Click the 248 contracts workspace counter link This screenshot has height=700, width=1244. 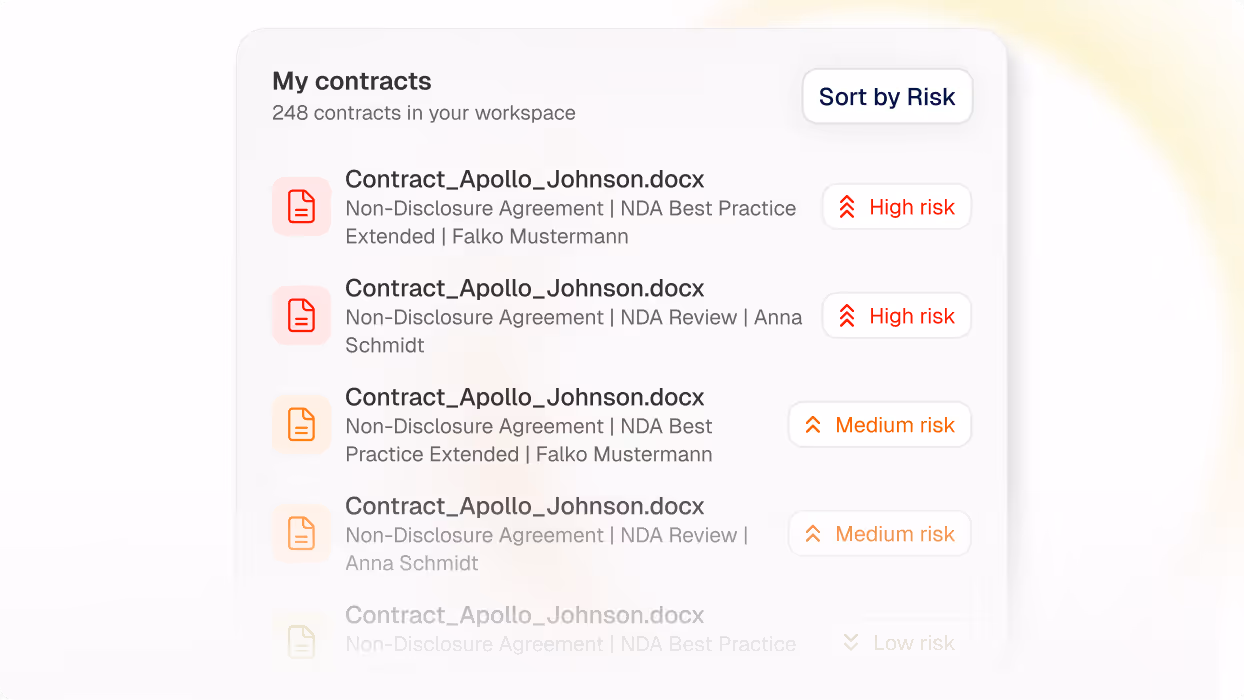pos(423,113)
